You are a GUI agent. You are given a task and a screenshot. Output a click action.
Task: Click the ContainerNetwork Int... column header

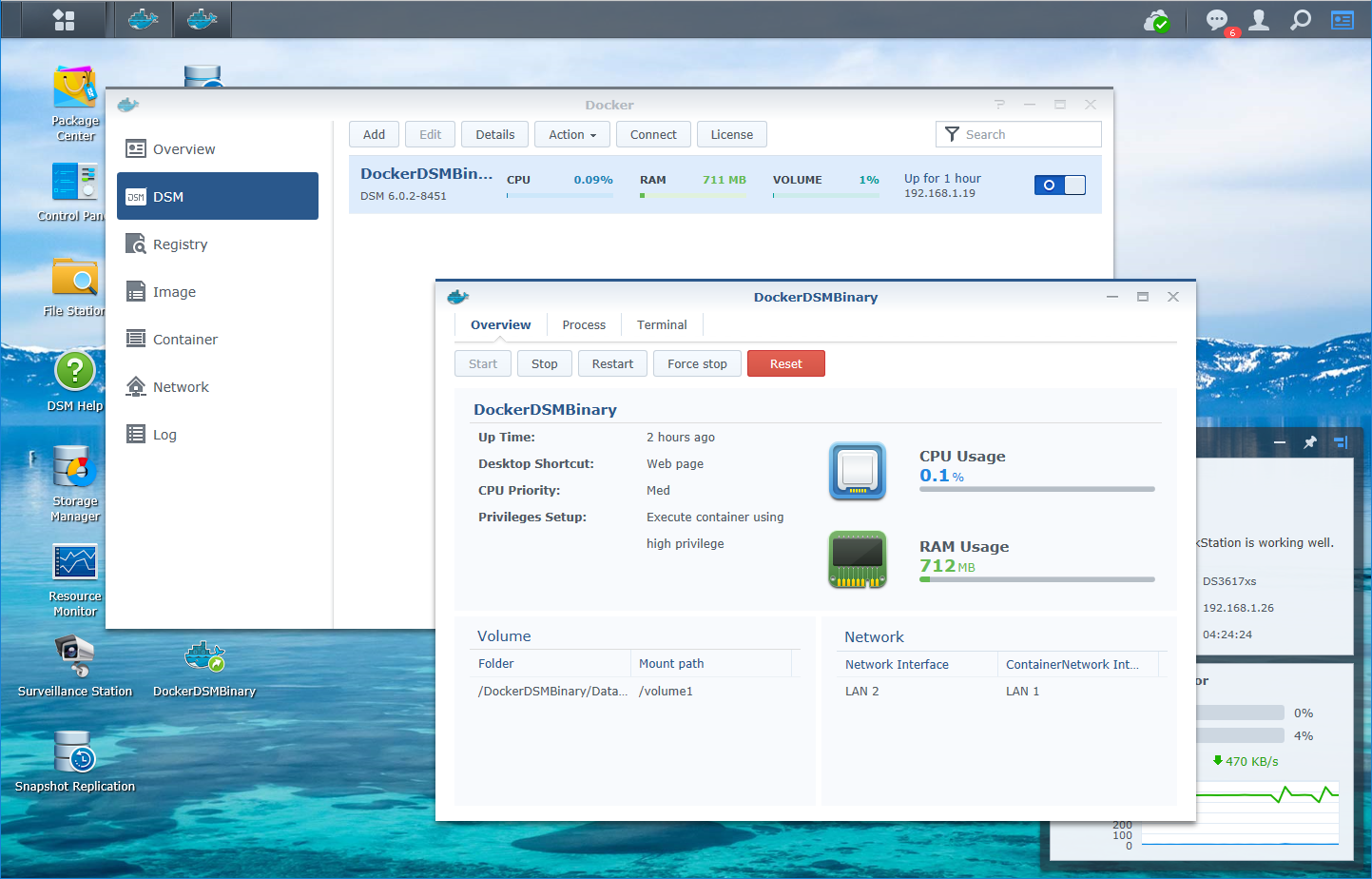pyautogui.click(x=1079, y=664)
